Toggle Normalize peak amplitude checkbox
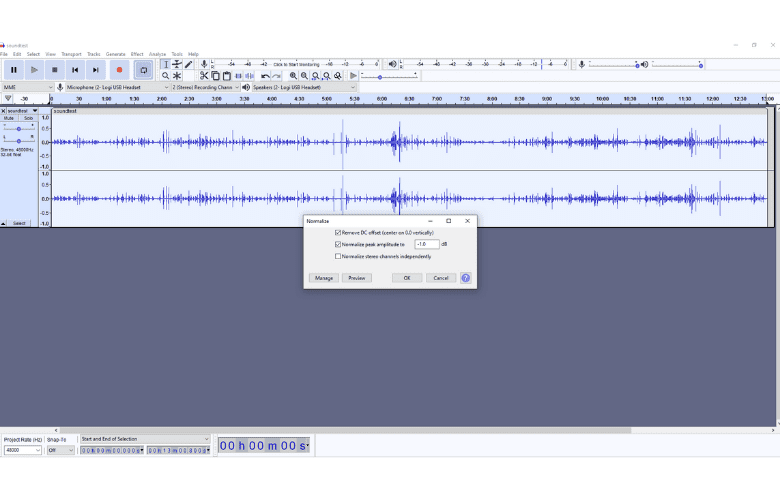The width and height of the screenshot is (780, 500). click(338, 244)
